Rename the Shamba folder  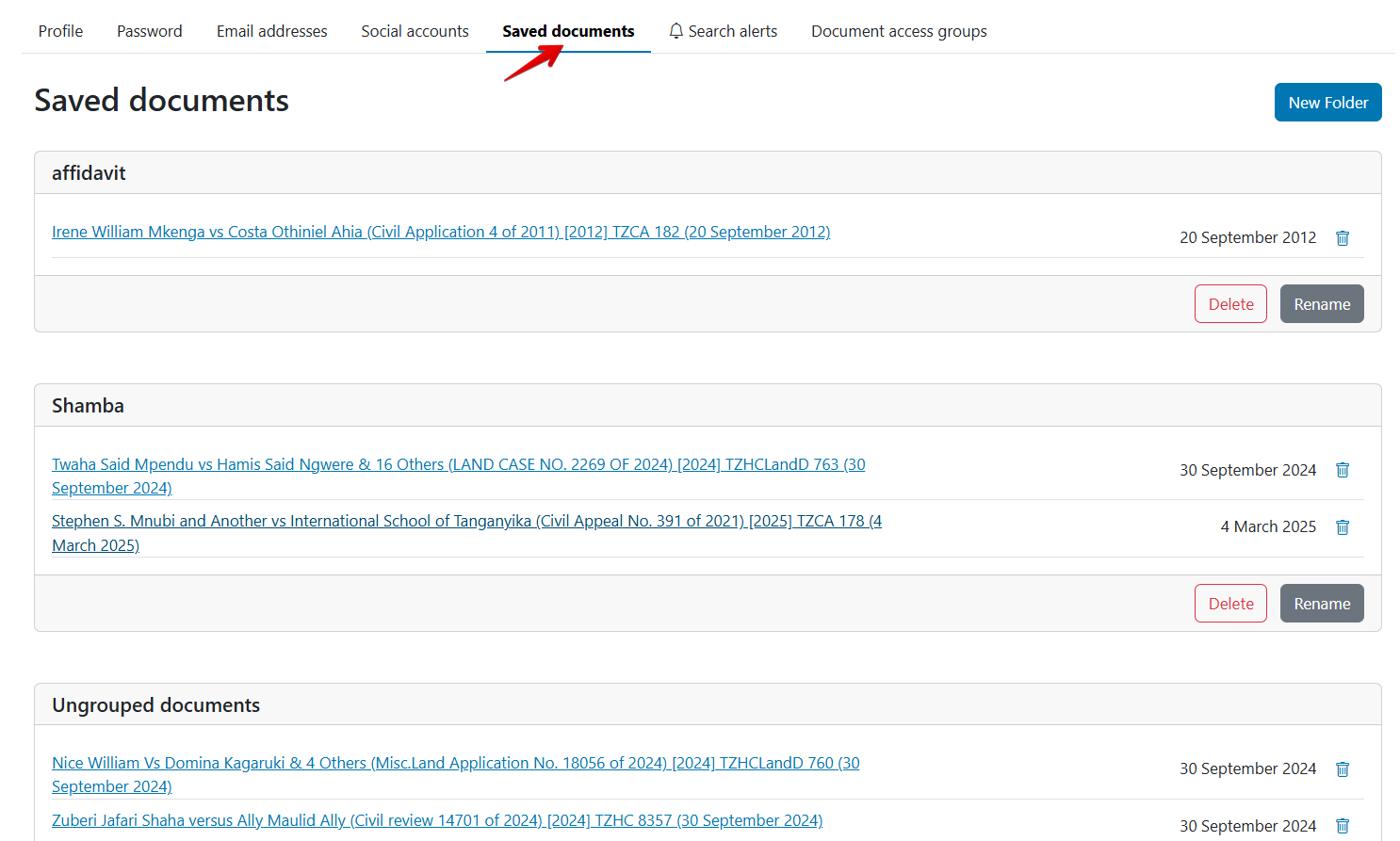click(1322, 604)
